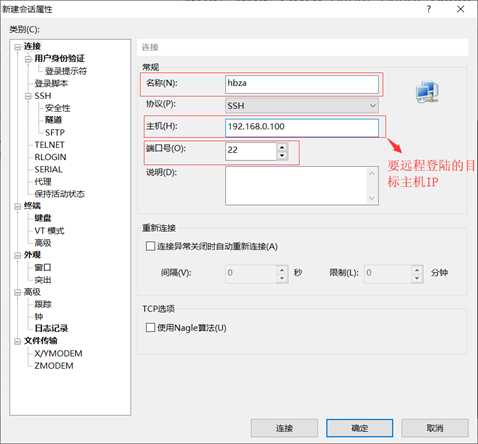Click the description box scroll down arrow
478x444 pixels.
click(372, 198)
